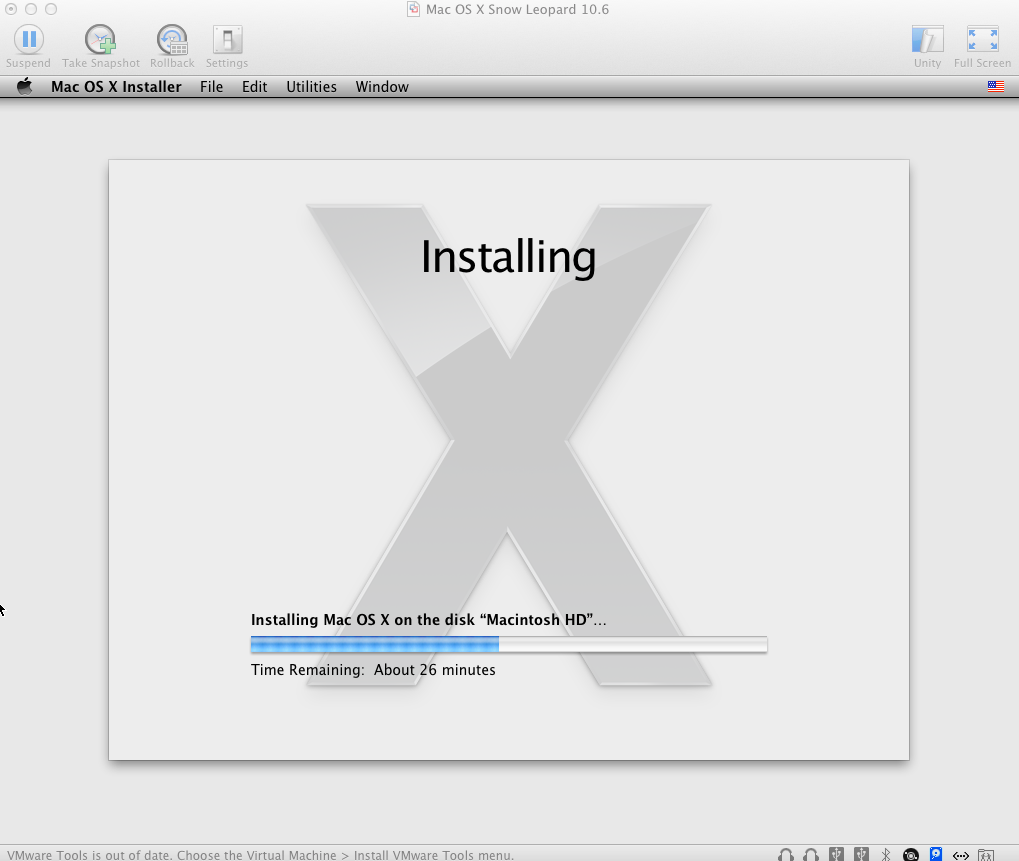Open the Window menu

(382, 86)
